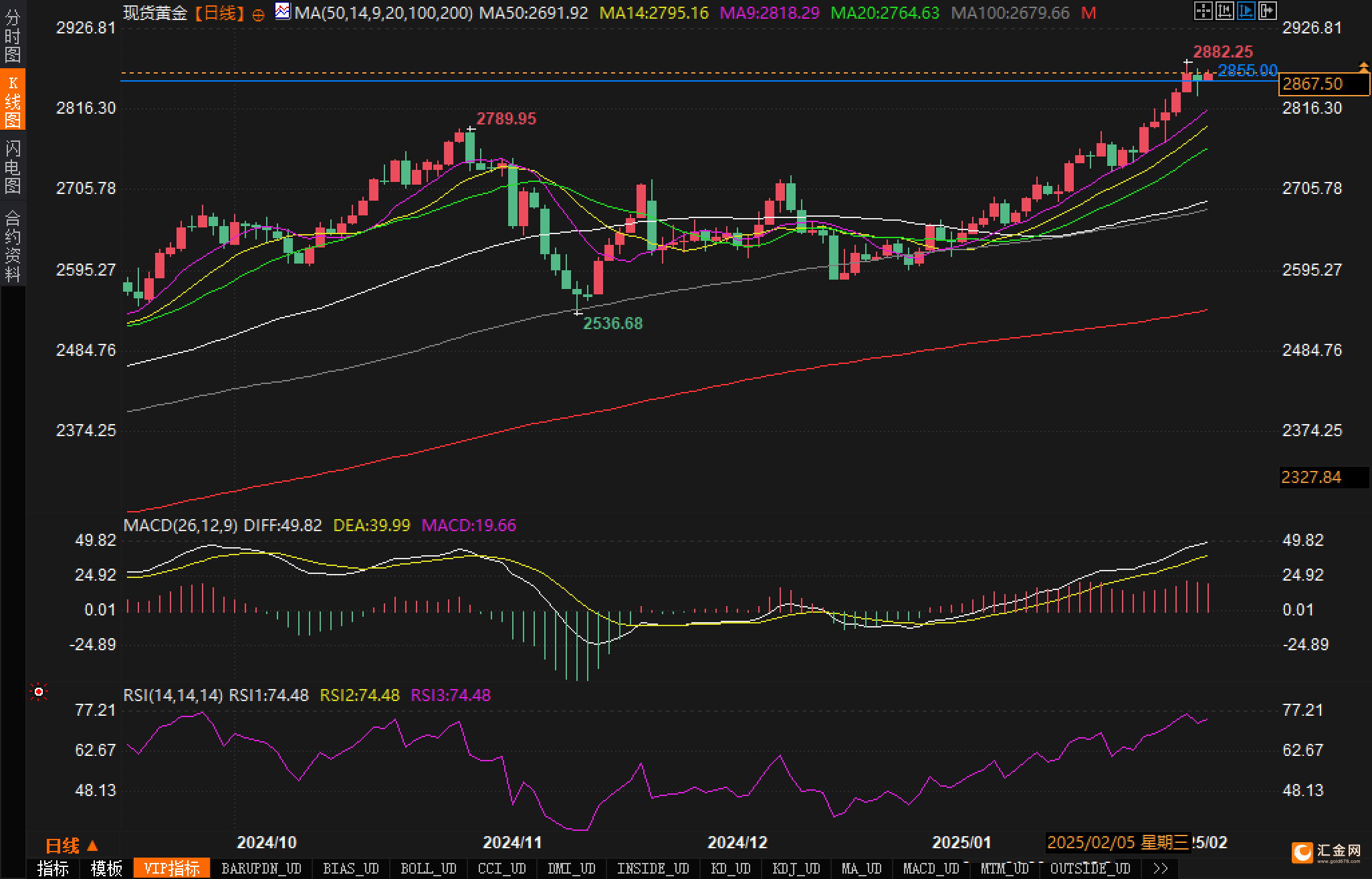Click the orange double-up arrow by current price
The width and height of the screenshot is (1372, 879).
tap(1363, 66)
